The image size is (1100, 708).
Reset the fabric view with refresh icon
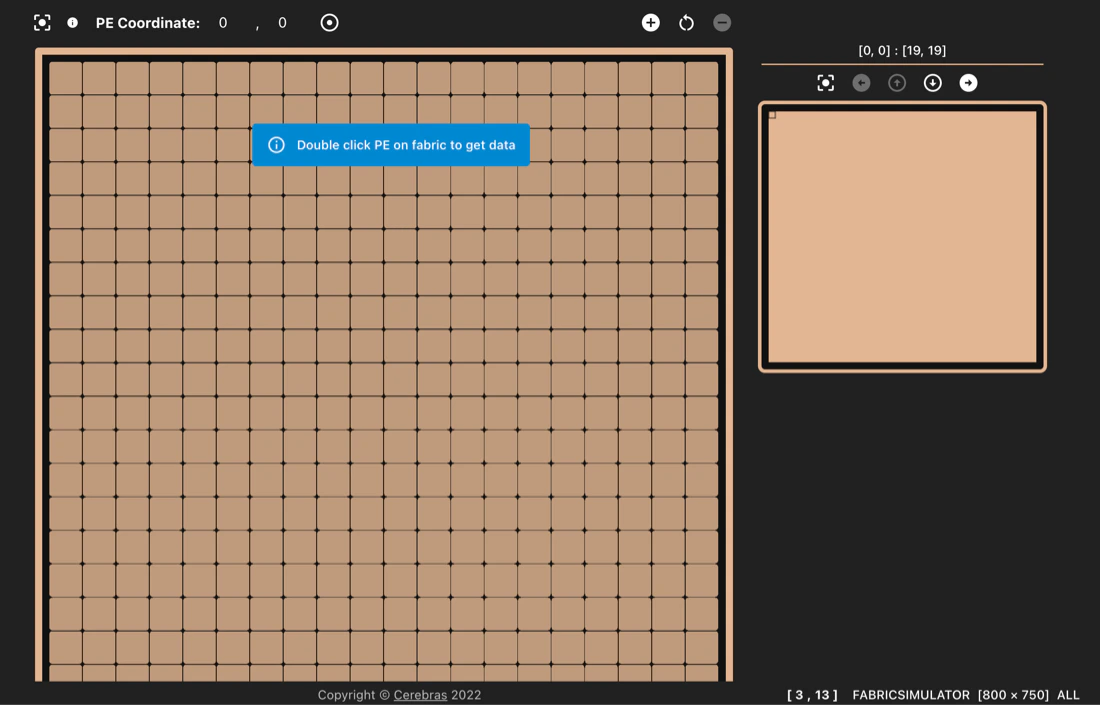tap(686, 22)
